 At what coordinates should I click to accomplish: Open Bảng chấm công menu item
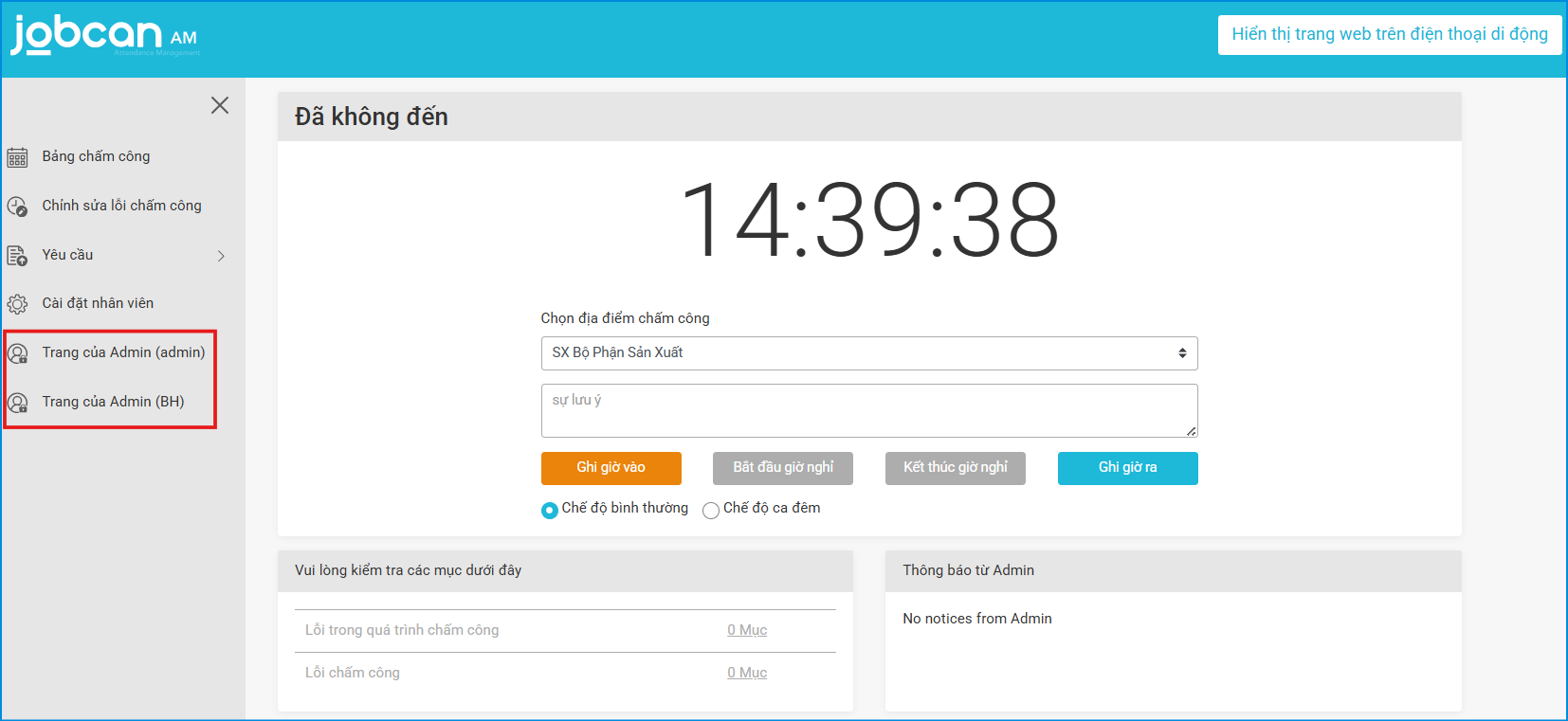click(96, 156)
